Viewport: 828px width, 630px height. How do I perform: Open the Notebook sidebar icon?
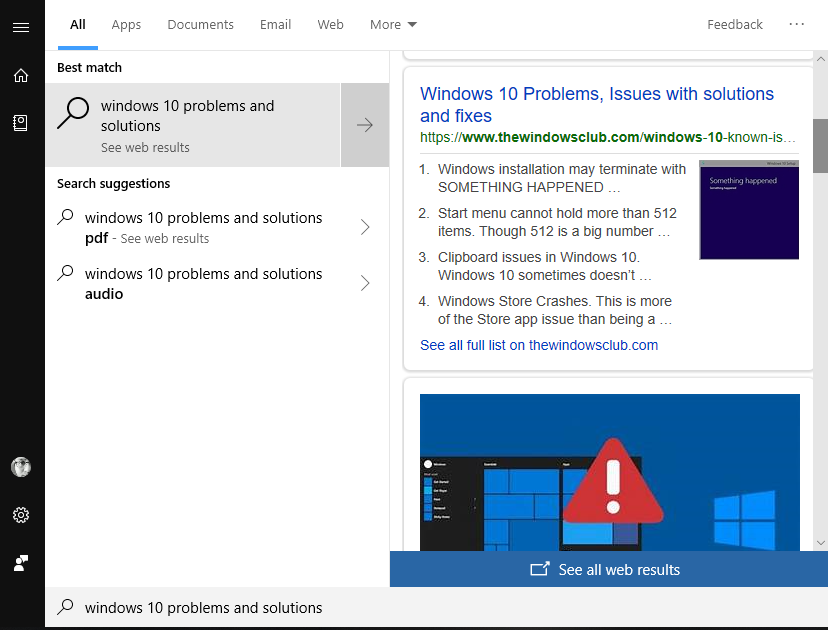[x=21, y=123]
